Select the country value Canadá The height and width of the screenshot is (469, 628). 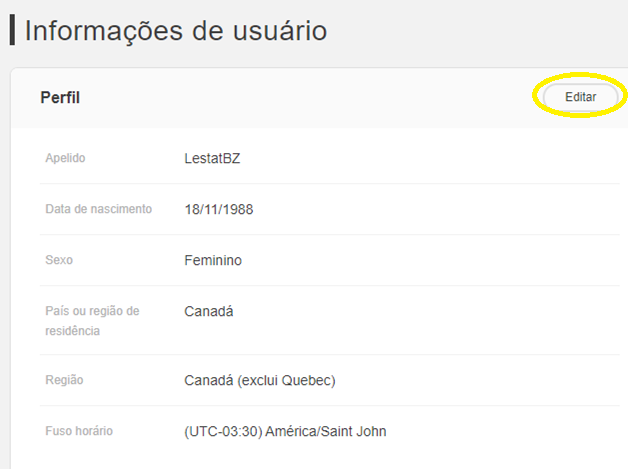208,311
